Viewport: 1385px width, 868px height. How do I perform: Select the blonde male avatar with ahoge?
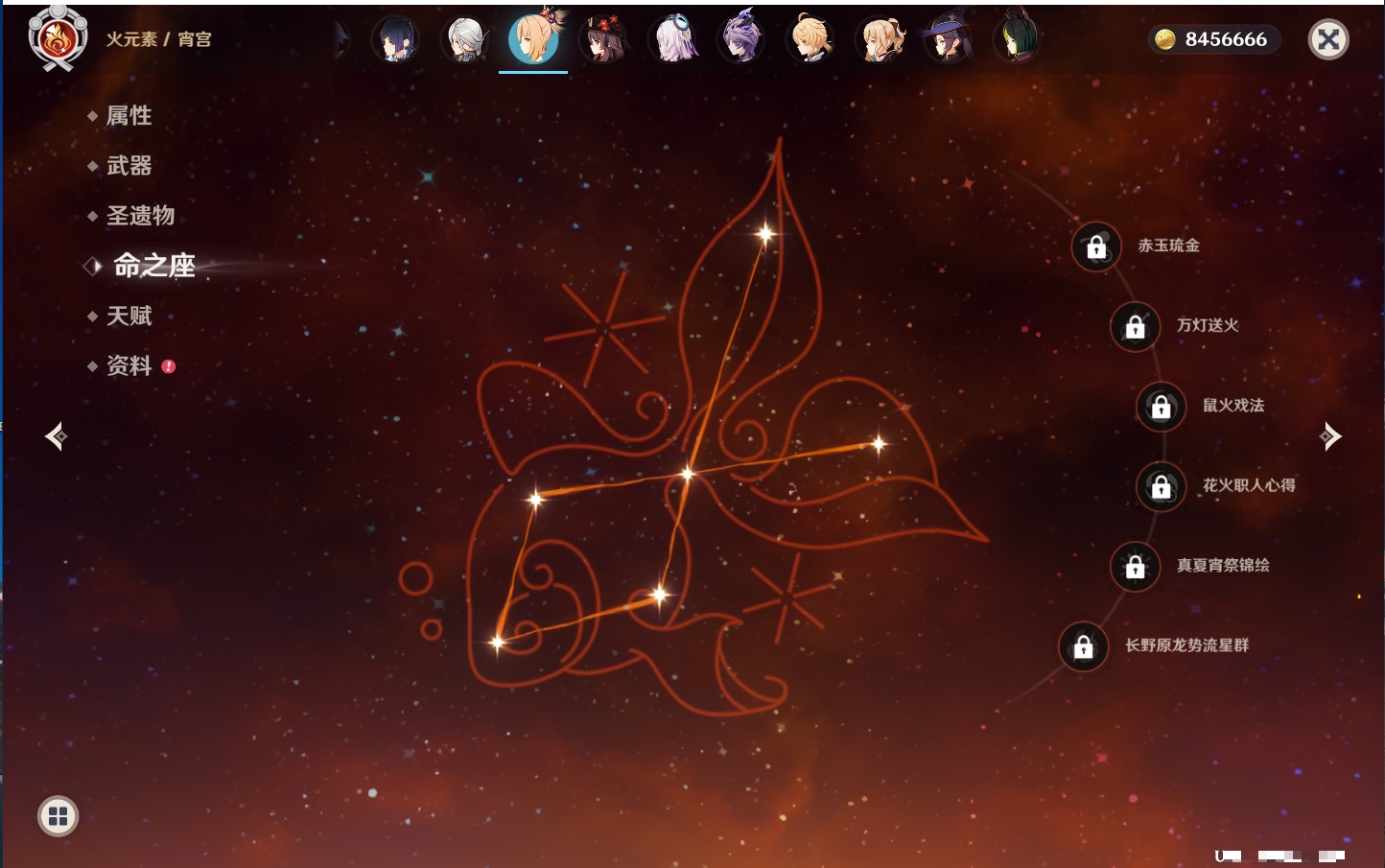pos(810,40)
